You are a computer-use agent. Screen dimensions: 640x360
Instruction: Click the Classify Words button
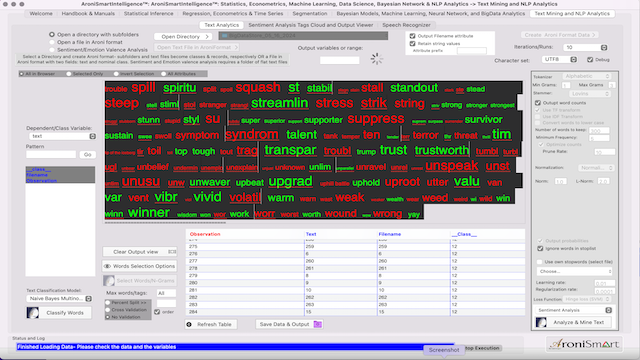[x=59, y=313]
